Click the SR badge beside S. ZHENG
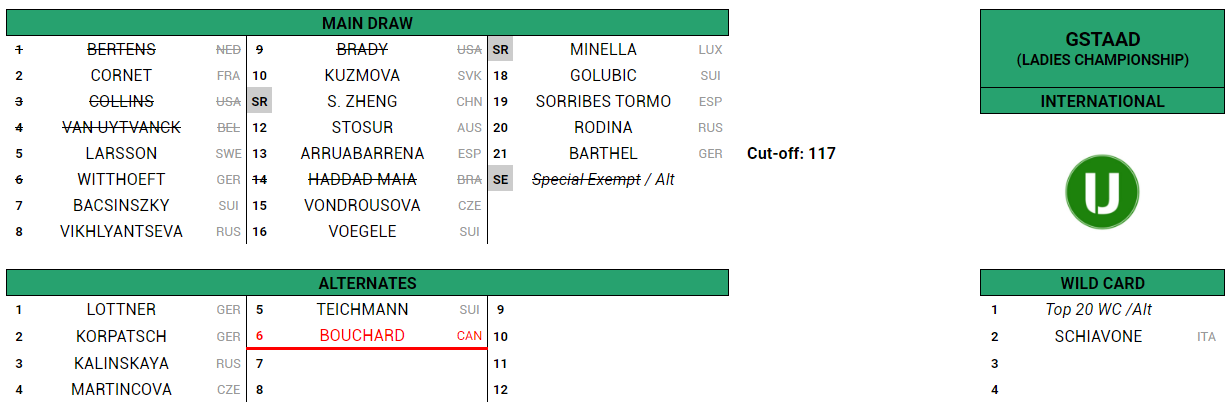The width and height of the screenshot is (1232, 413). coord(259,101)
